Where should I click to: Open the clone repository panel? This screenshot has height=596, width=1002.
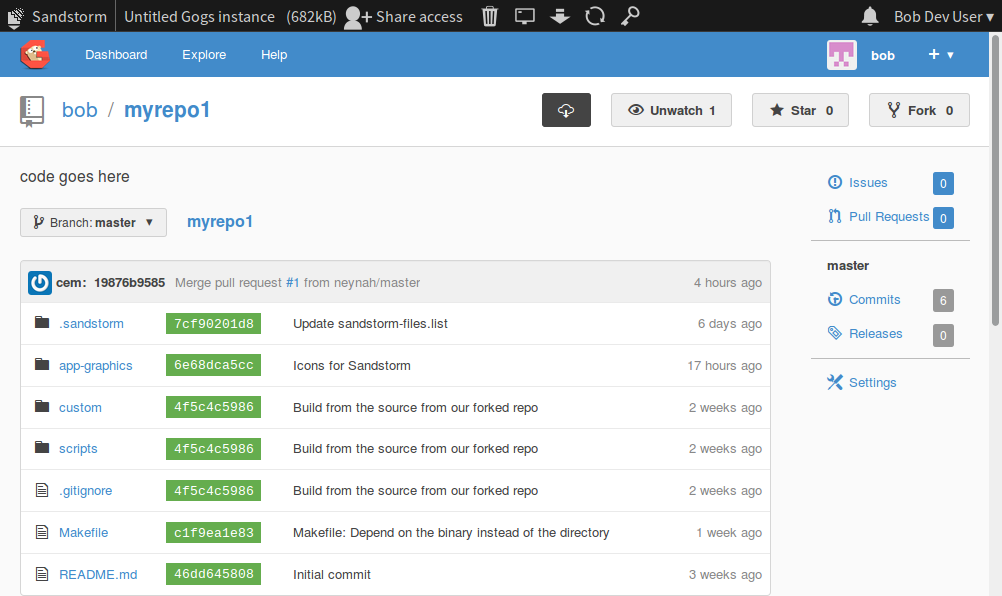click(566, 110)
